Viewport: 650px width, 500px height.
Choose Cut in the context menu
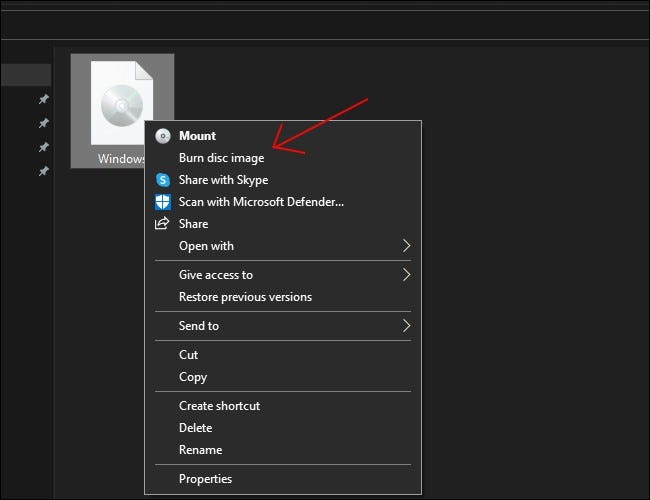188,355
